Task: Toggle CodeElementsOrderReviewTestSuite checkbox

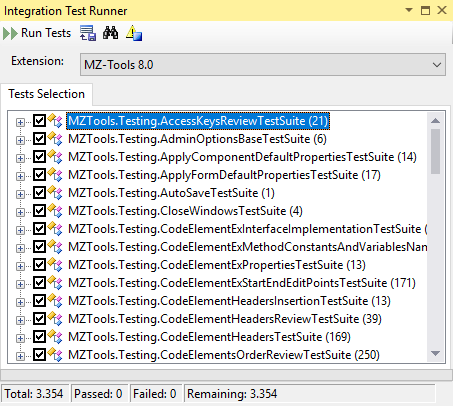Action: coord(39,355)
